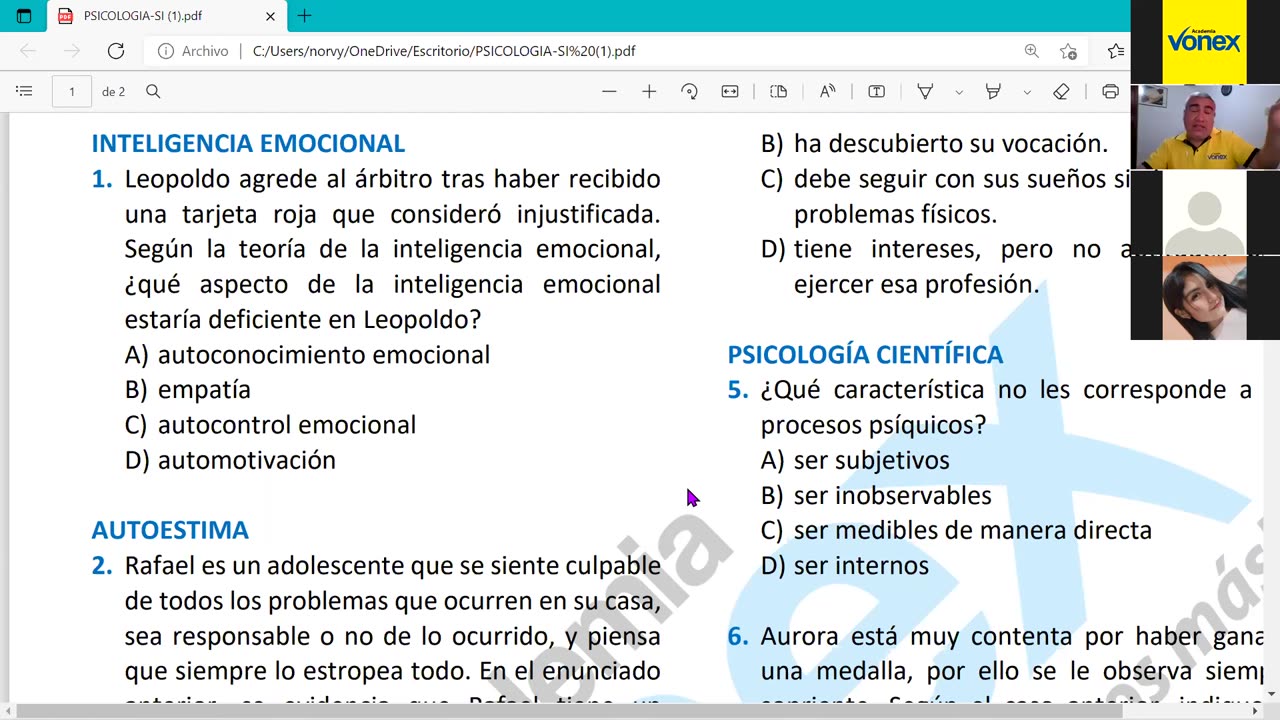Click the "INTELIGENCIA EMOCIONAL" heading
The height and width of the screenshot is (720, 1280).
click(248, 144)
